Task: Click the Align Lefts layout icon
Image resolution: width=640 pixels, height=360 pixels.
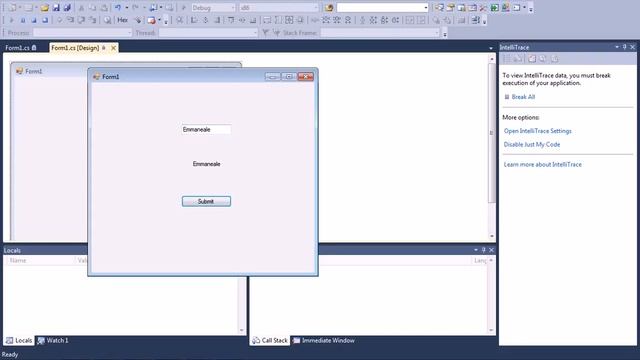Action: coord(194,20)
